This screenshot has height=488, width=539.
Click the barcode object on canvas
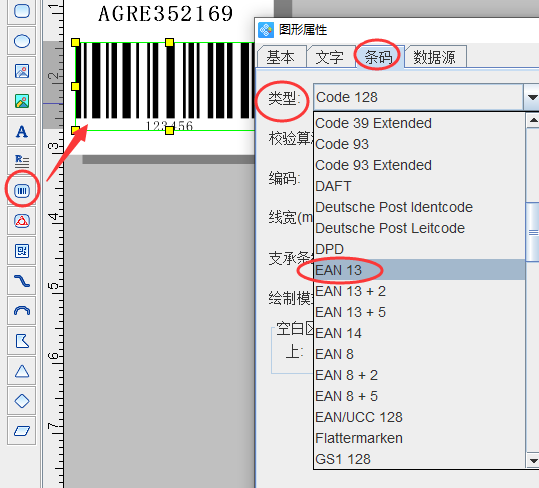[x=165, y=86]
